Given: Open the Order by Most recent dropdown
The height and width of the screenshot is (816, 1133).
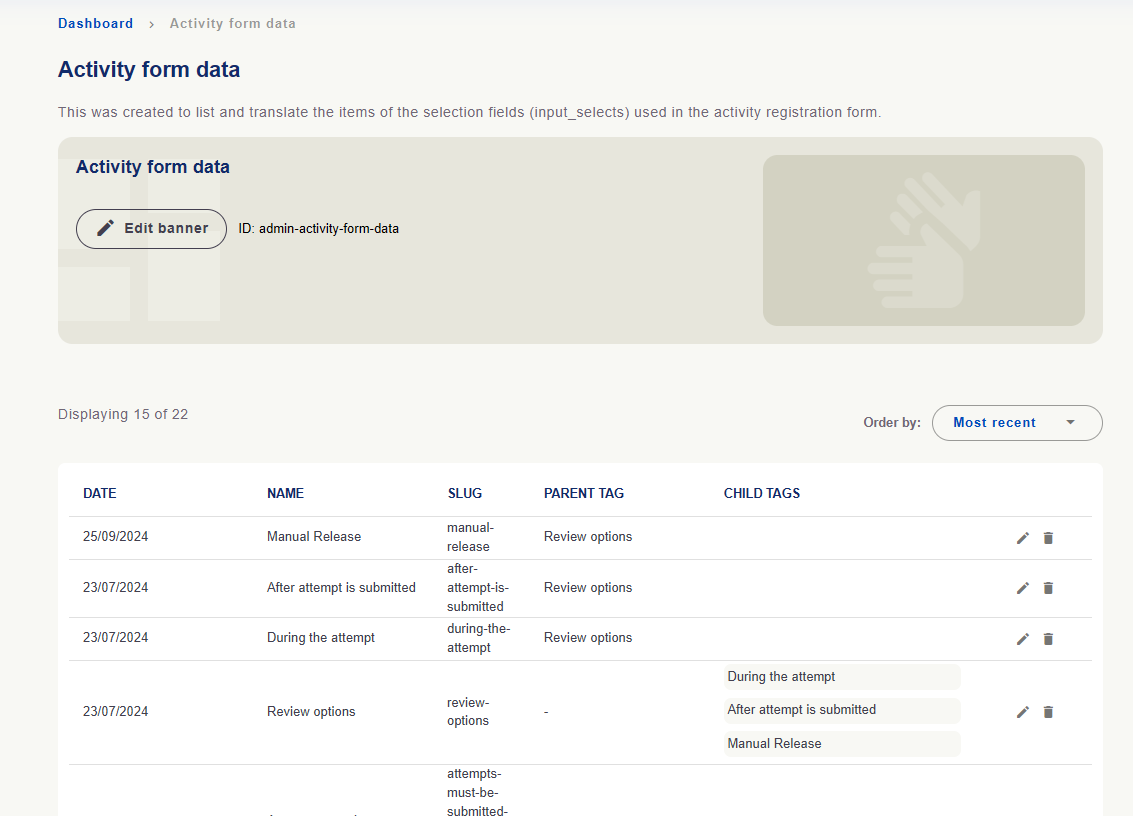Looking at the screenshot, I should tap(1017, 423).
